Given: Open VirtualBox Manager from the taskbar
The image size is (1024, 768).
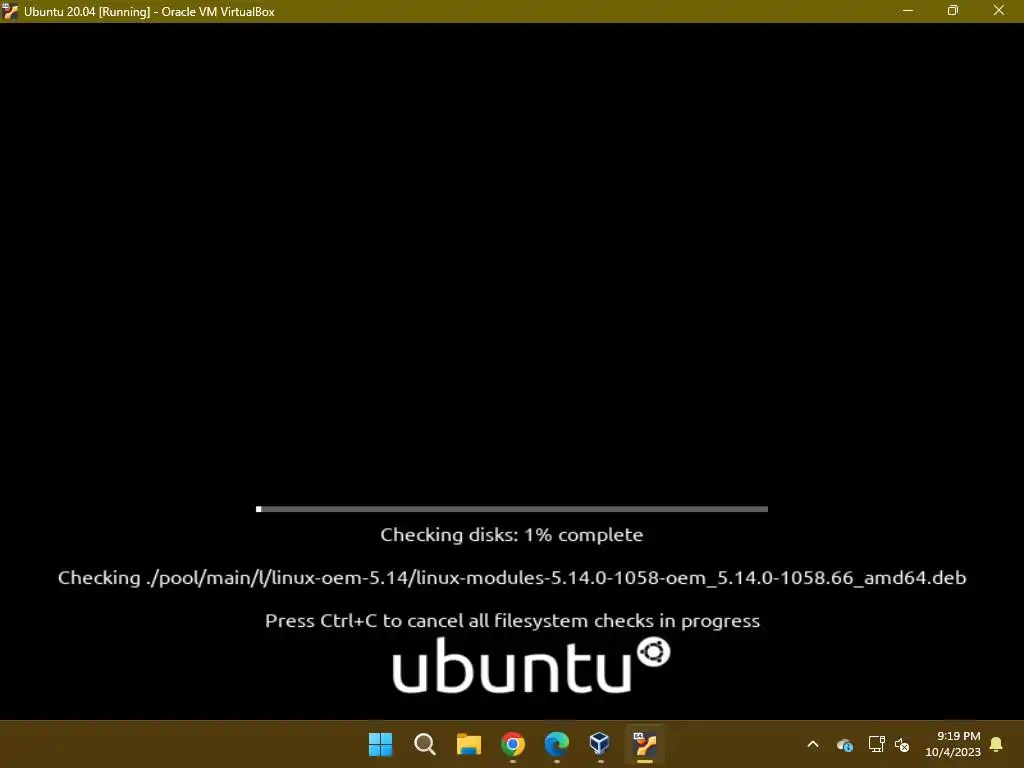Looking at the screenshot, I should coord(600,744).
